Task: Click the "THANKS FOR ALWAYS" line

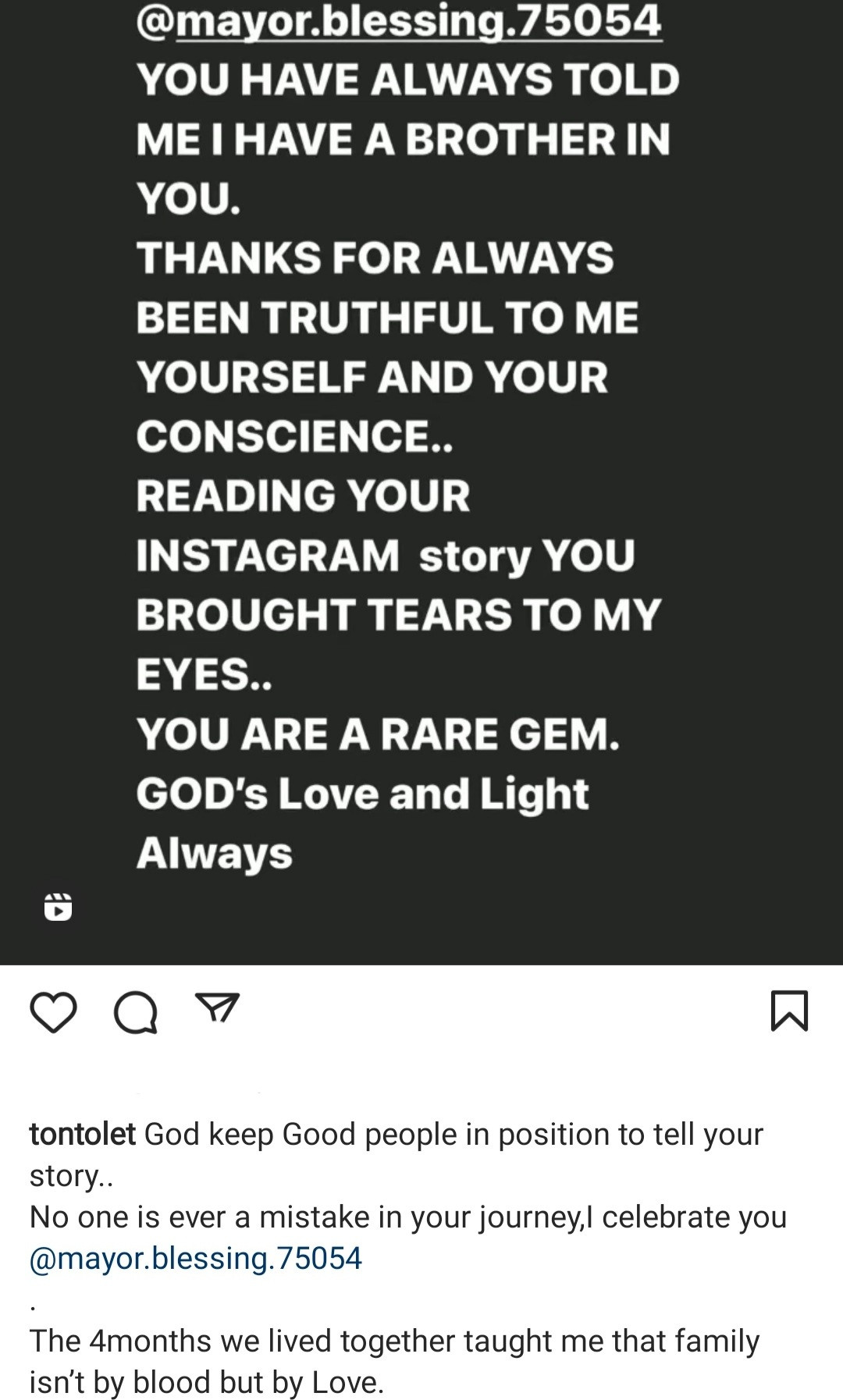Action: (x=375, y=258)
